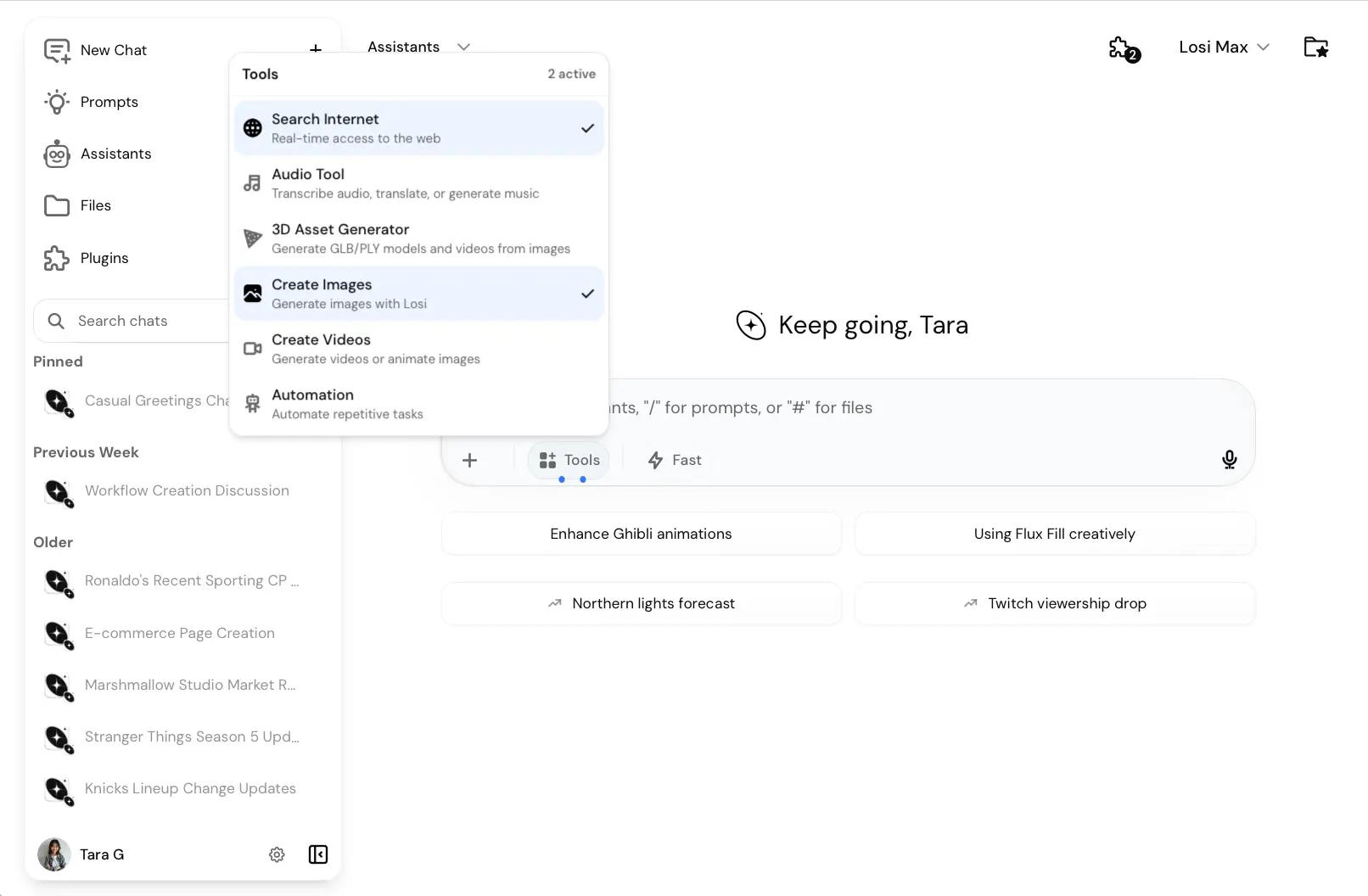1368x896 pixels.
Task: Collapse the sidebar panel icon
Action: (318, 854)
